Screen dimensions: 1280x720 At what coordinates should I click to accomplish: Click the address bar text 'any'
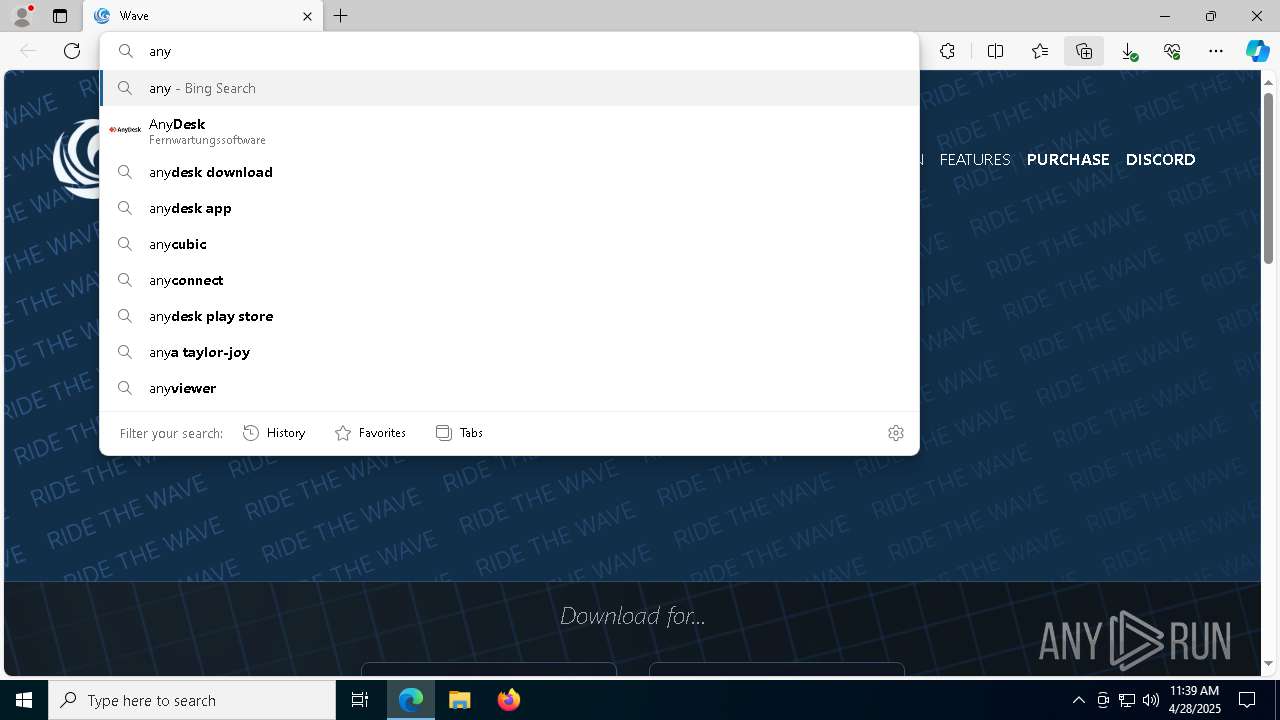(x=160, y=51)
